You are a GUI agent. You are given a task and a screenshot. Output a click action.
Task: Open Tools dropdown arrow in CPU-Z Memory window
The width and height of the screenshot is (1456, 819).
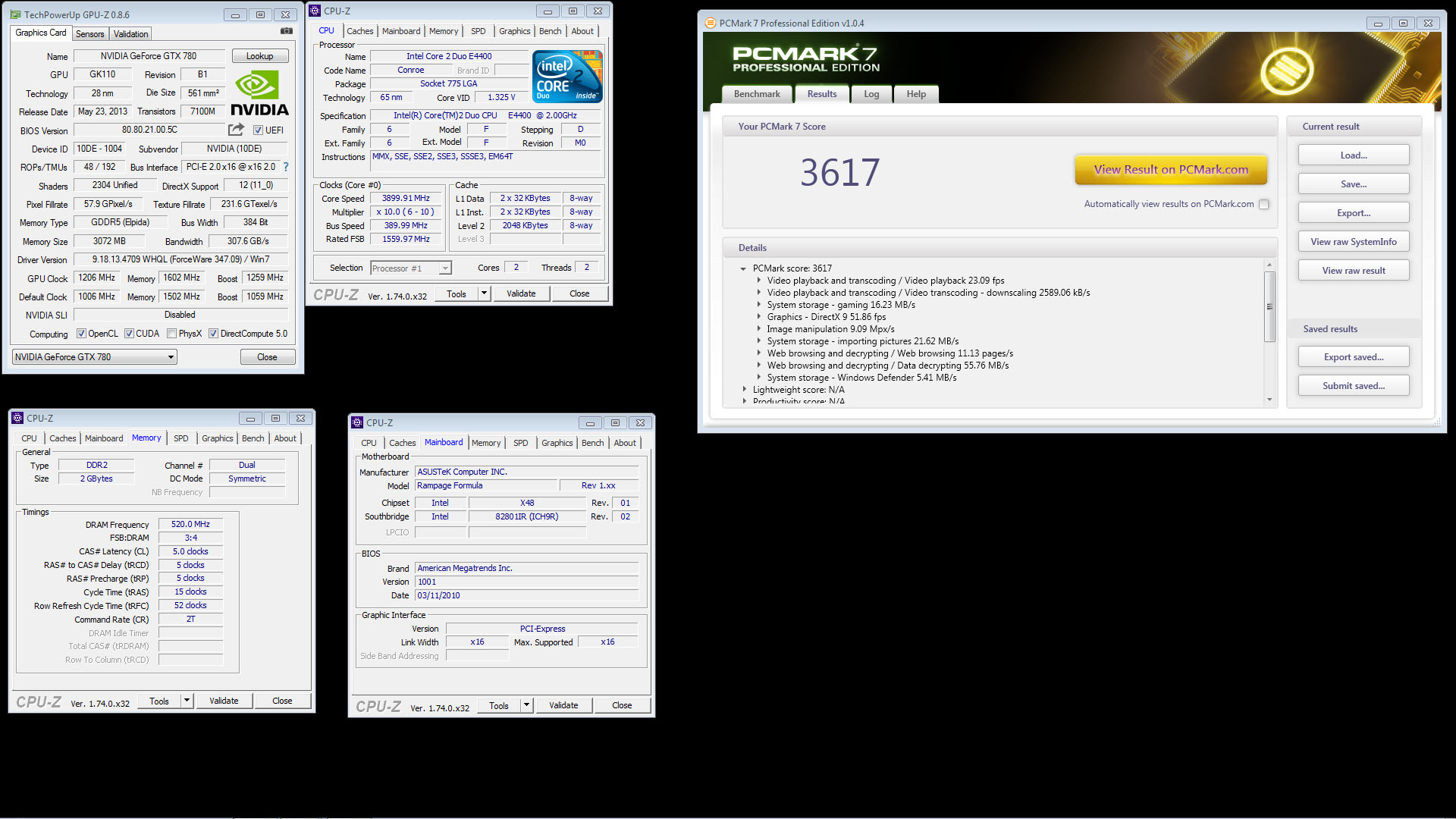[187, 701]
